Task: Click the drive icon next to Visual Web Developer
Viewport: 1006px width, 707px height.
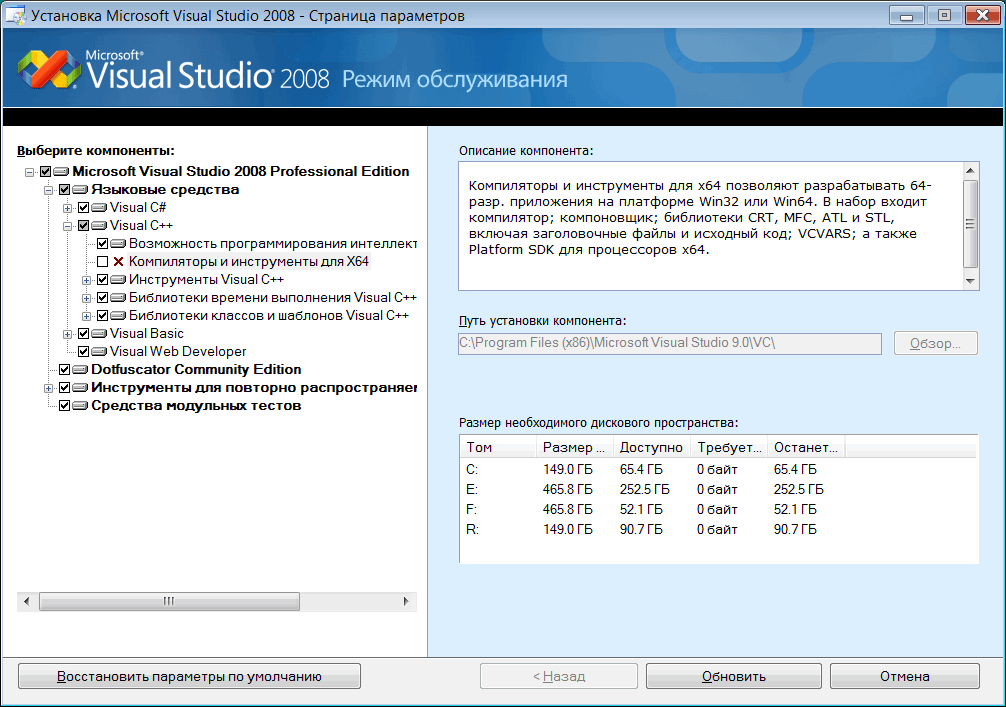Action: pyautogui.click(x=99, y=352)
